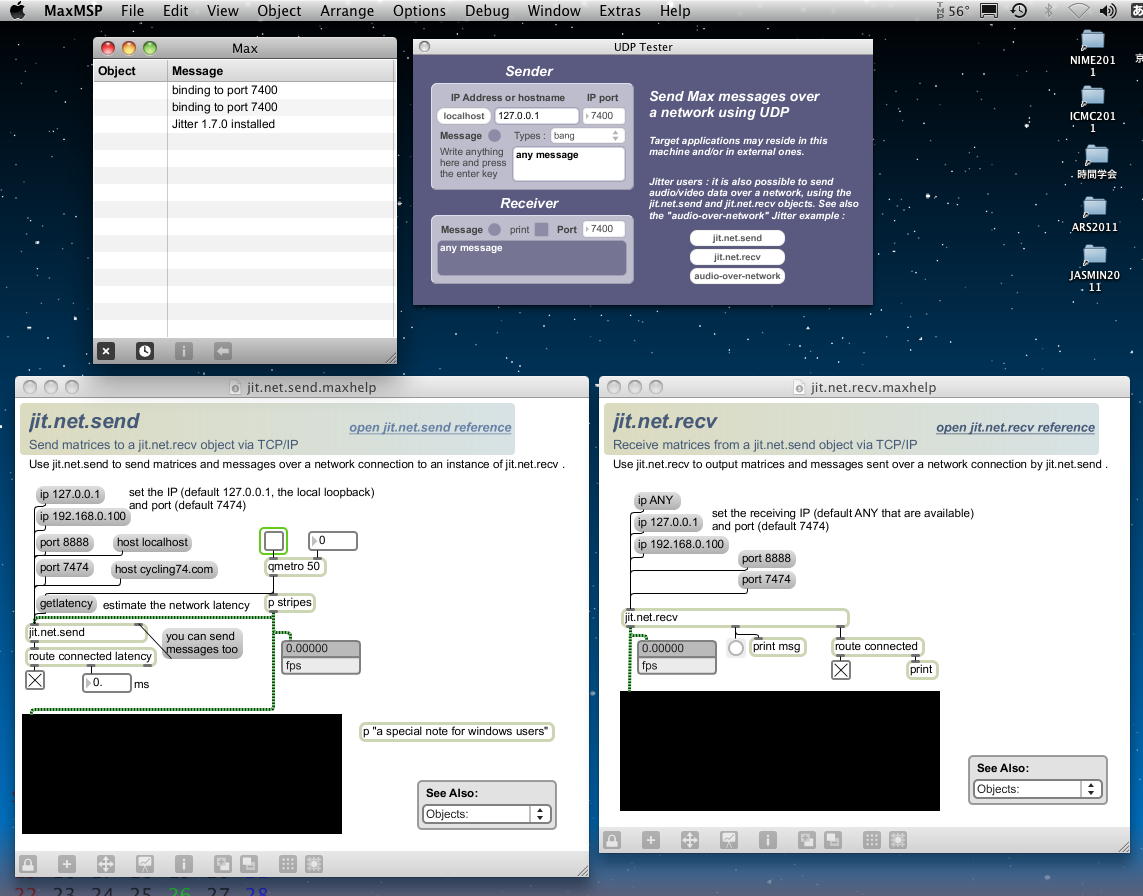Click info icon in Max window toolbar
This screenshot has width=1143, height=896.
[184, 351]
